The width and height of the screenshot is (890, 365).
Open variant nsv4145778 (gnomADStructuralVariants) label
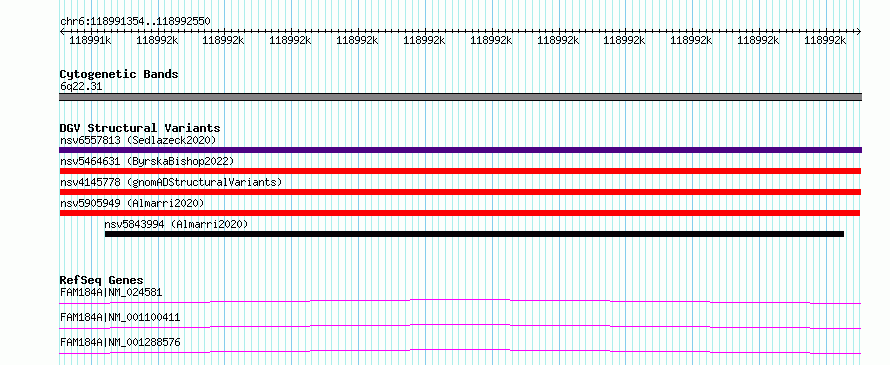171,182
